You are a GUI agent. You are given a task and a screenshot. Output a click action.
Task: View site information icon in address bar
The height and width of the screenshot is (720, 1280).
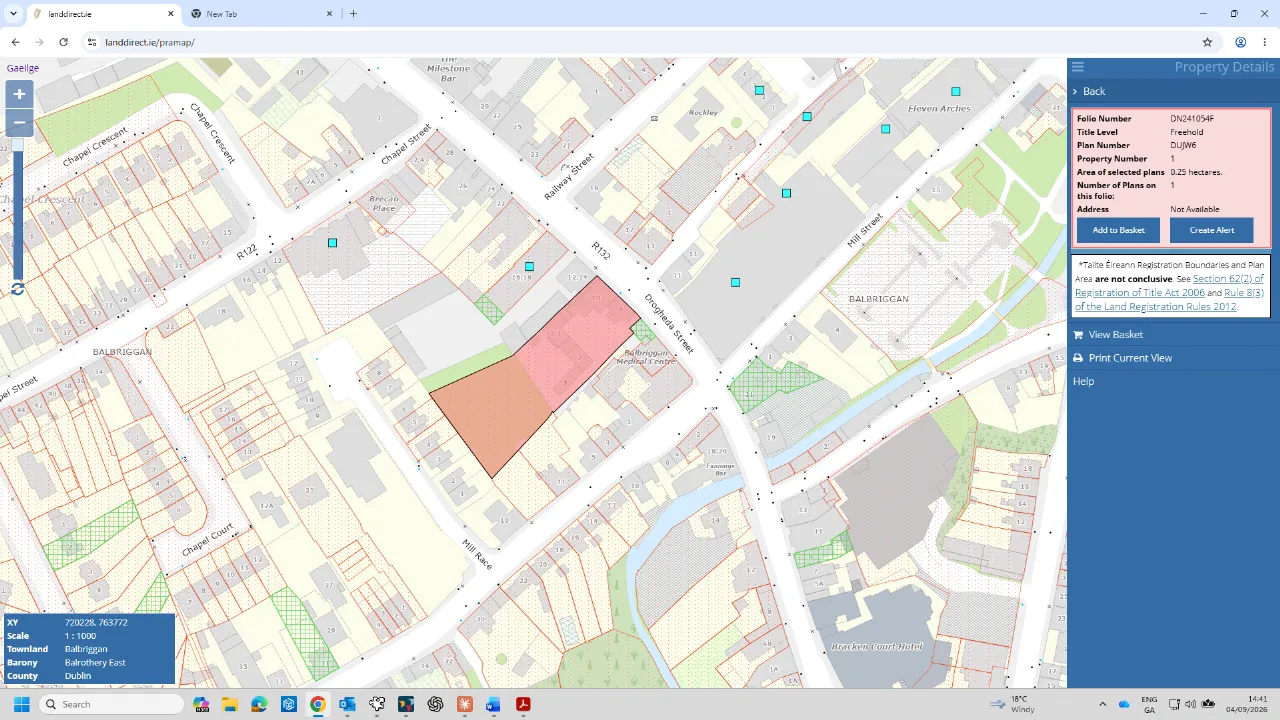(92, 42)
